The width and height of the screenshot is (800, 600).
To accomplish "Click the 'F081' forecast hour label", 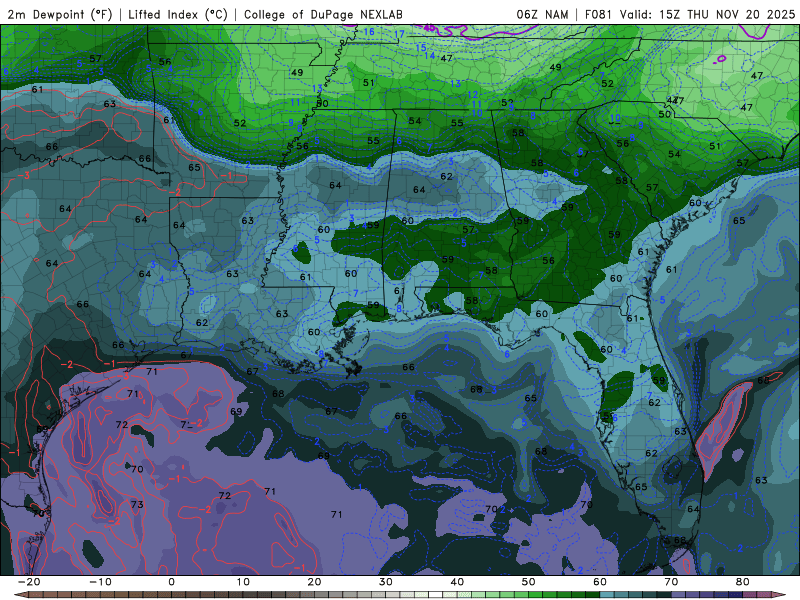I will [x=598, y=14].
